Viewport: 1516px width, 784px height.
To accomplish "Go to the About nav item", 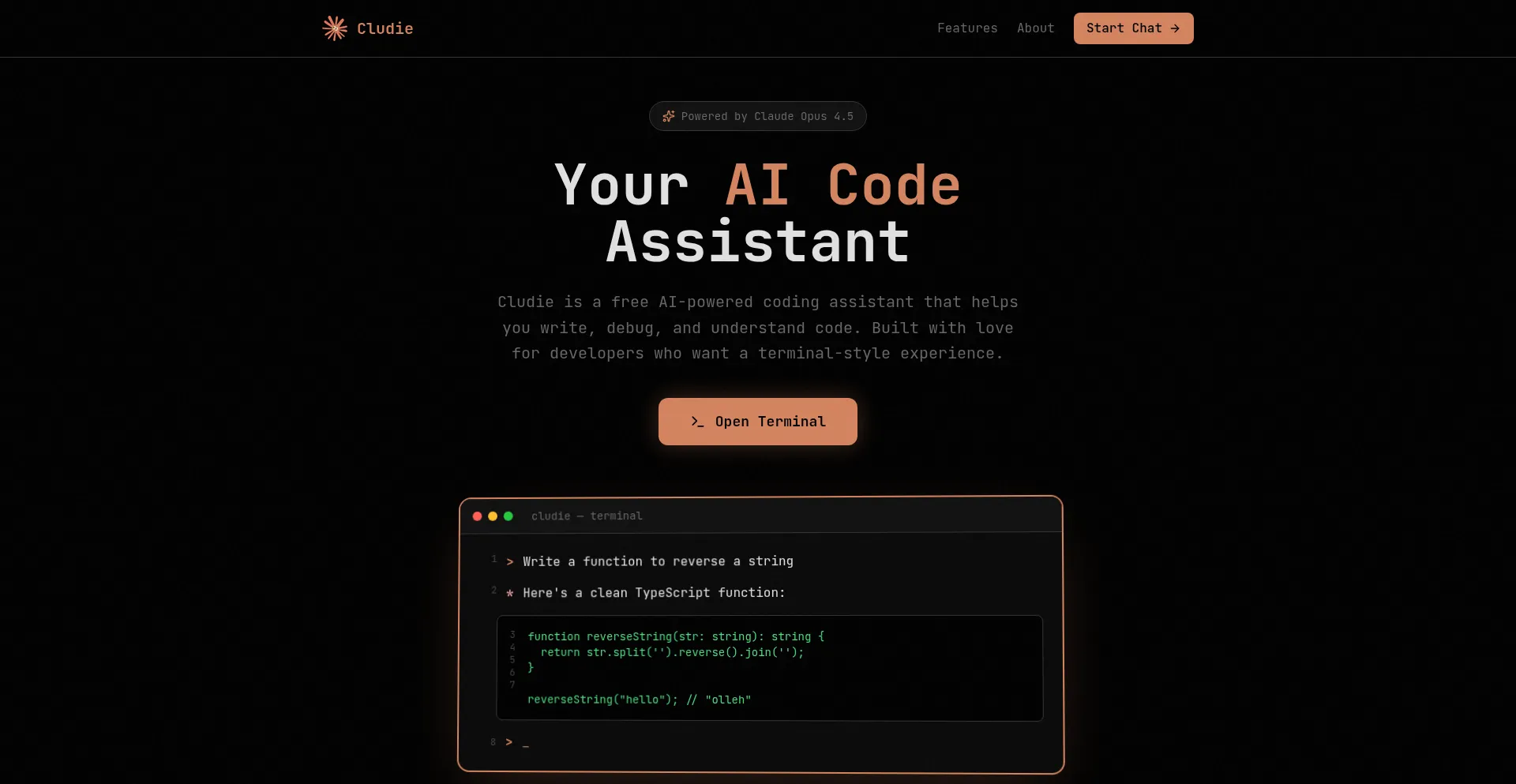I will pyautogui.click(x=1035, y=28).
